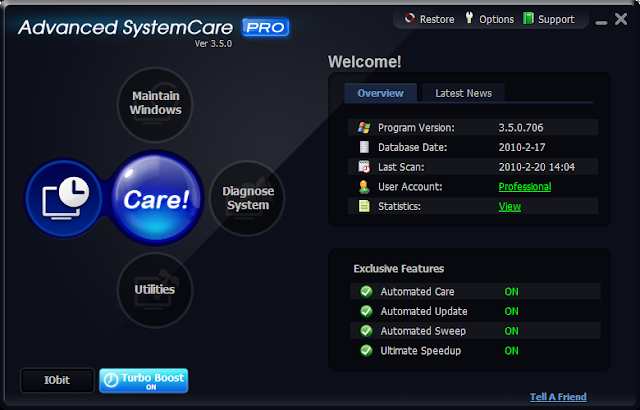640x410 pixels.
Task: Click the User Account: label
Action: tap(410, 187)
